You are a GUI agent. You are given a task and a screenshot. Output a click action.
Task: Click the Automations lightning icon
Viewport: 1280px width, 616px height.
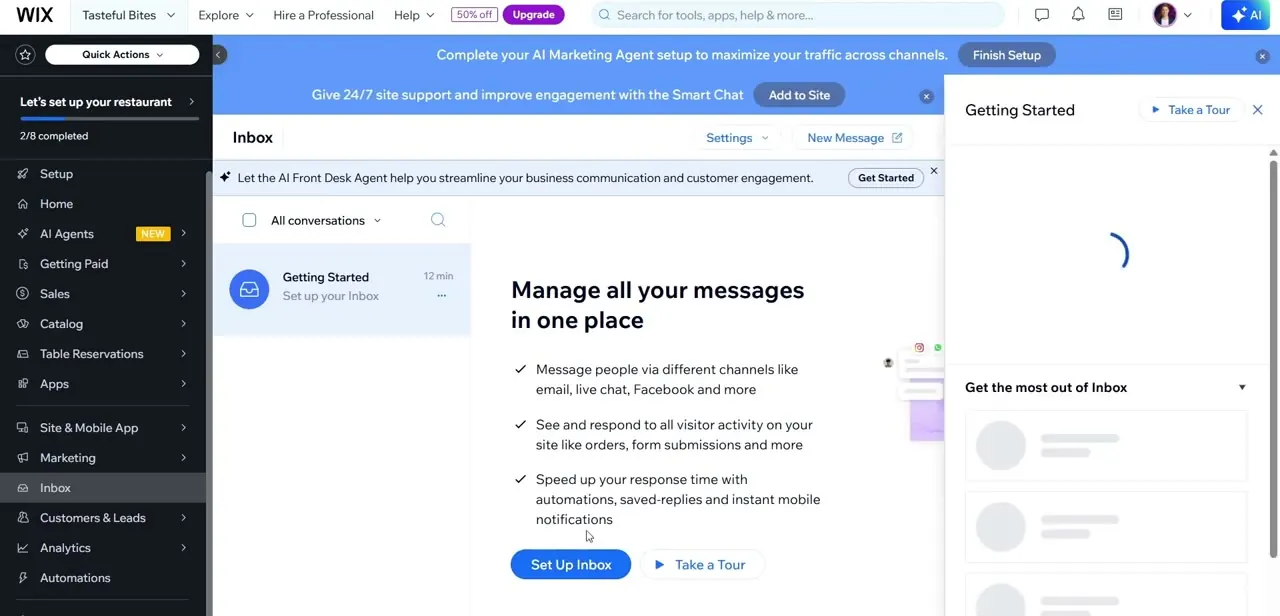coord(22,578)
